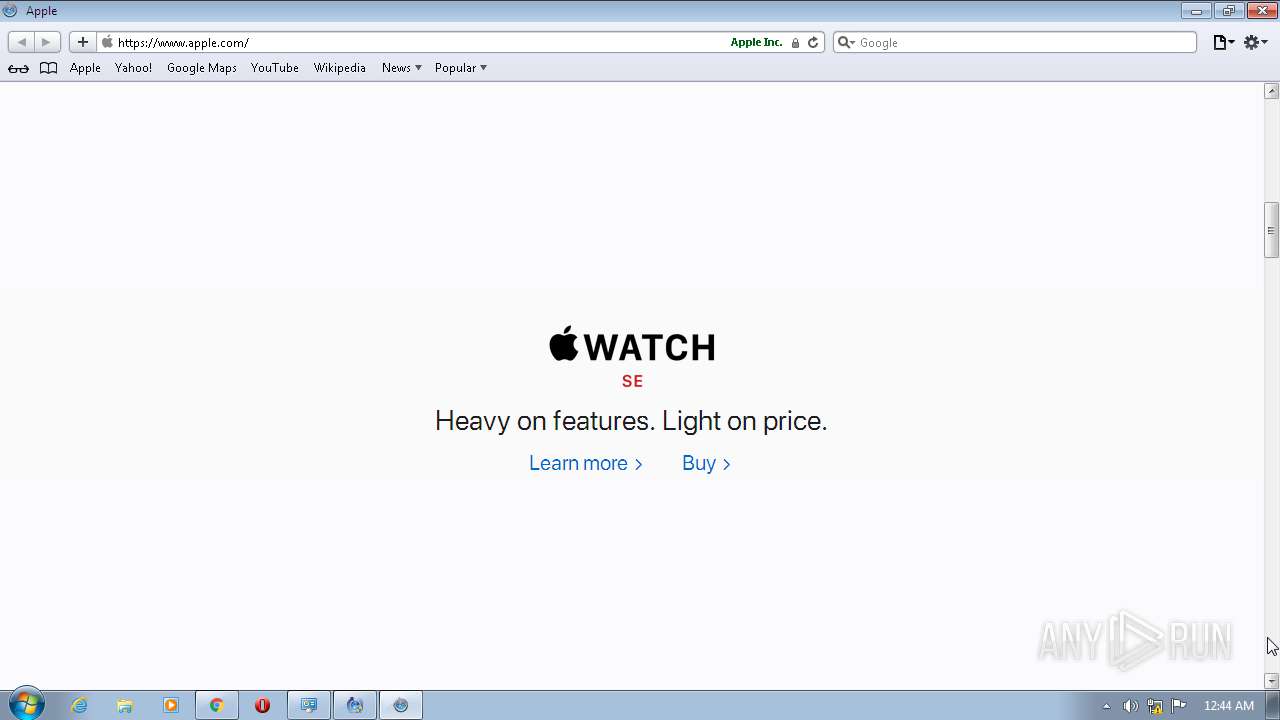Image resolution: width=1280 pixels, height=720 pixels.
Task: Click Learn more for Apple Watch SE
Action: (585, 463)
